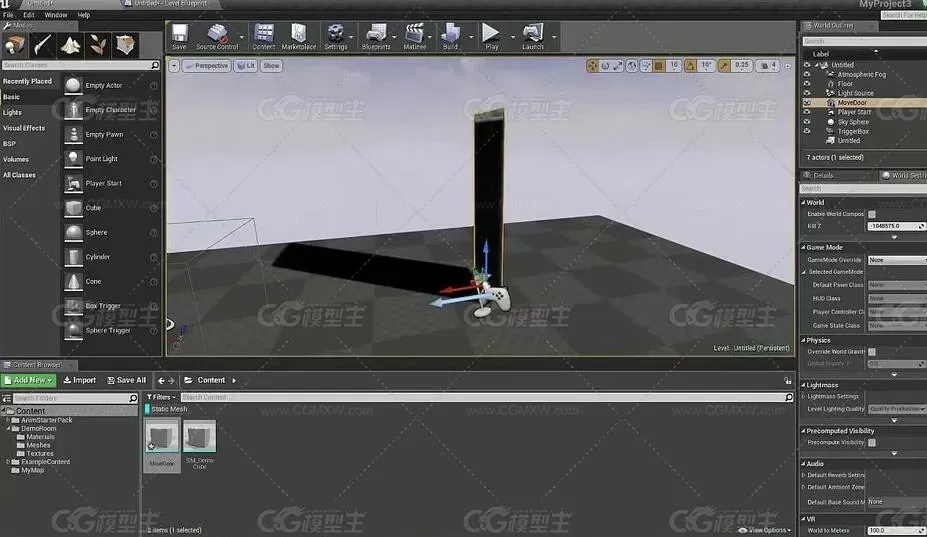
Task: Toggle MoveDoor visibility eye
Action: pyautogui.click(x=807, y=103)
